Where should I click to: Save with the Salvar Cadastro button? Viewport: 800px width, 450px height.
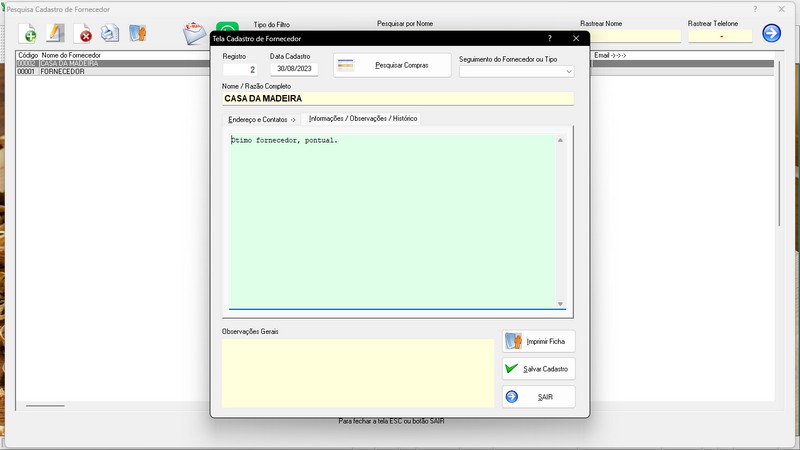click(539, 369)
